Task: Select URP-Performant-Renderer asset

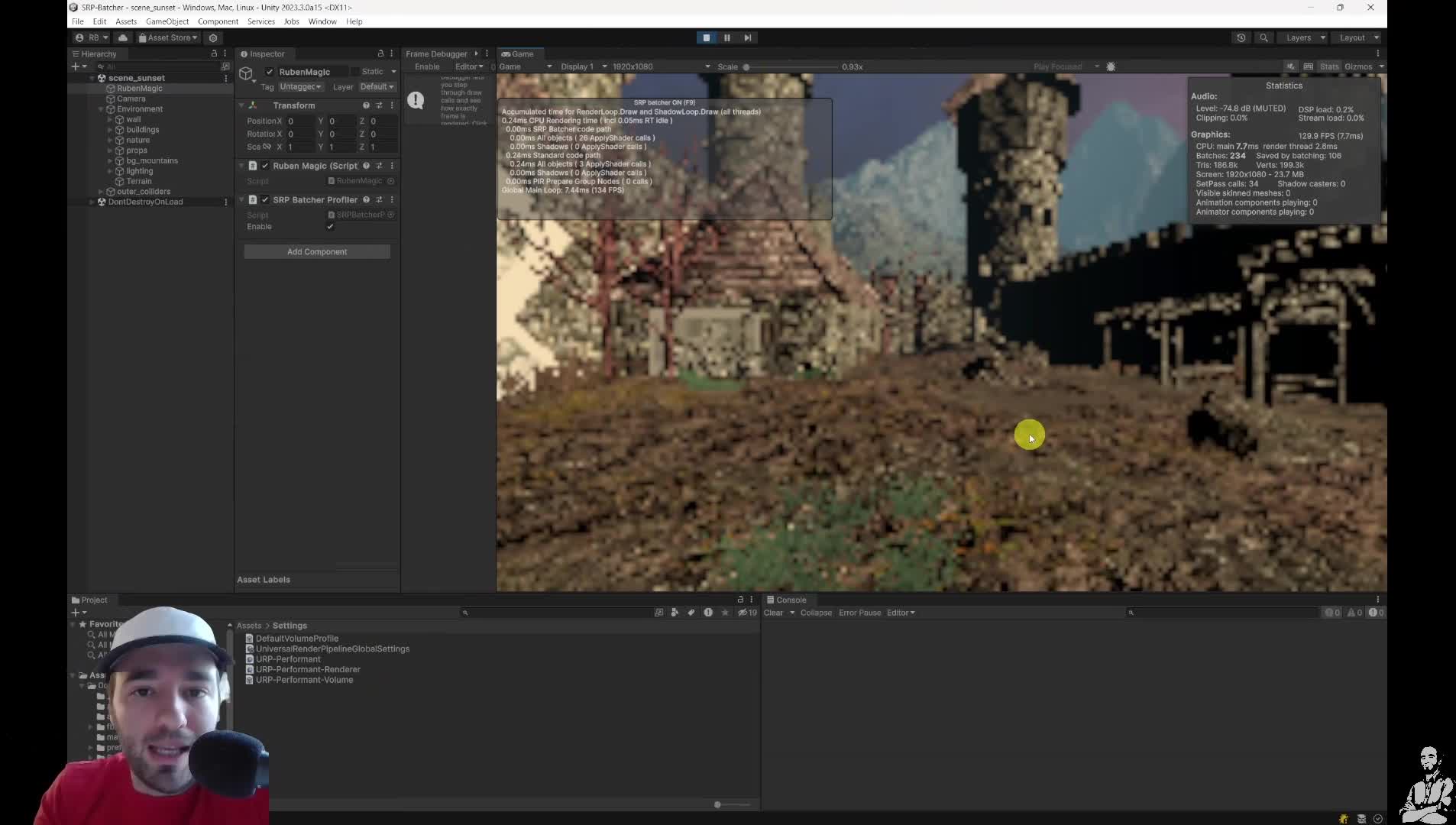Action: click(x=308, y=669)
